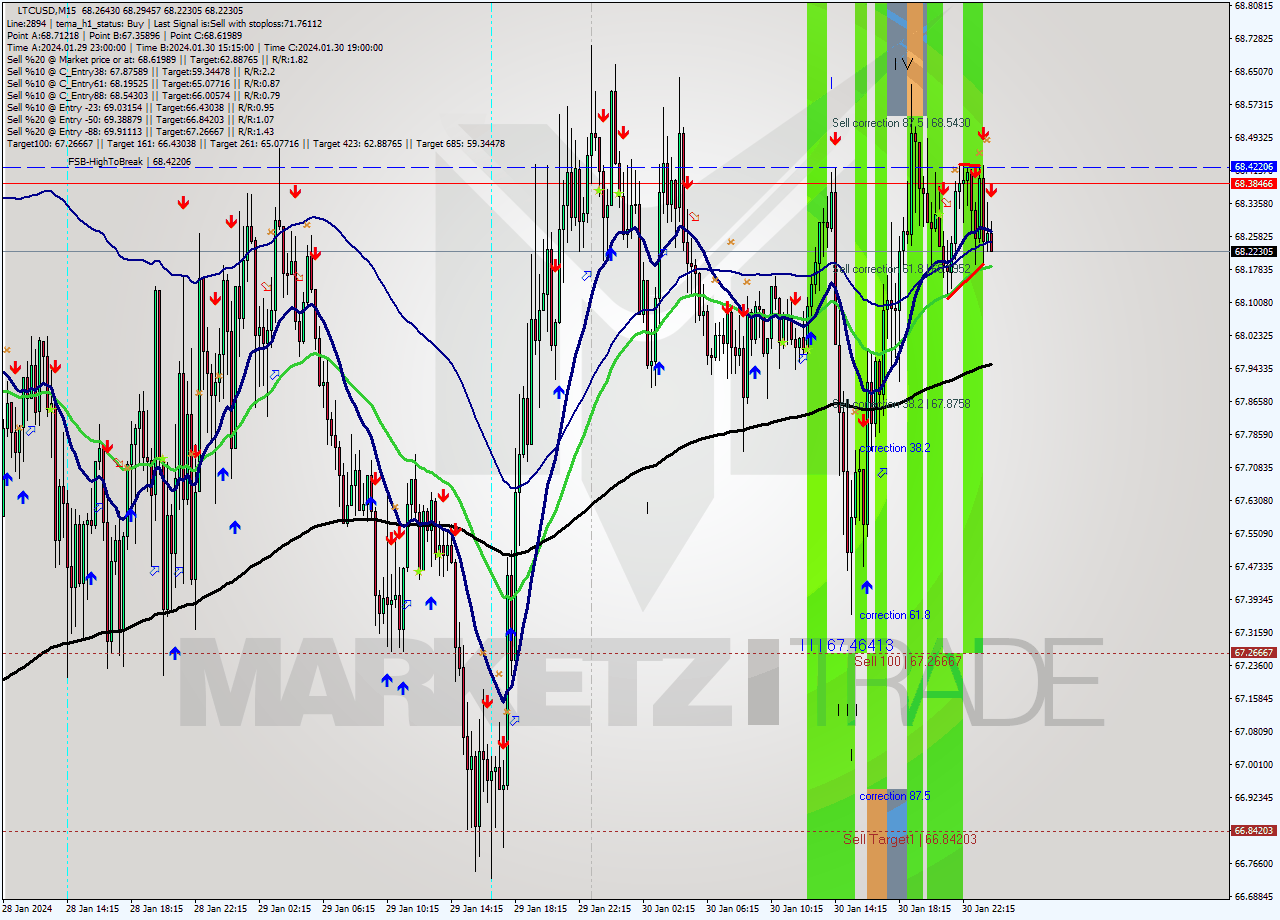The height and width of the screenshot is (920, 1280).
Task: Click the 67.78590 price axis label
Action: click(1254, 434)
